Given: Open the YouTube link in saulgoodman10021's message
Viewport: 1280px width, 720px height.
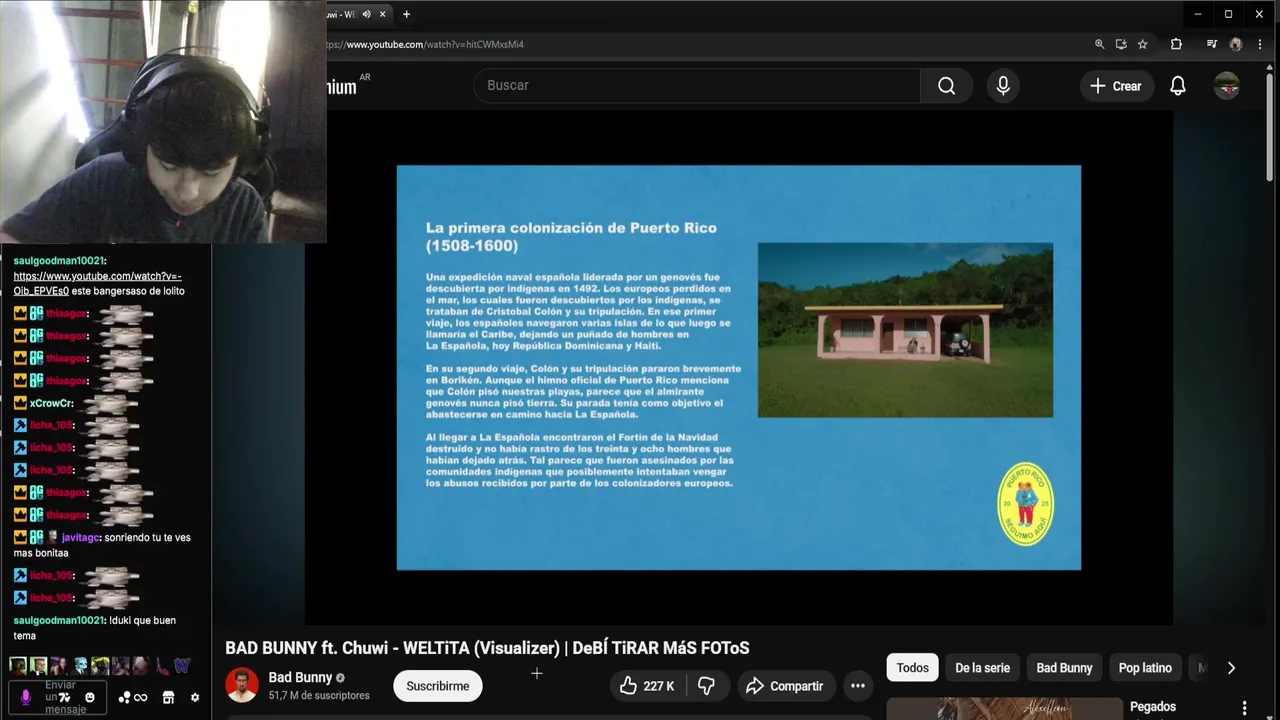Looking at the screenshot, I should coord(97,283).
